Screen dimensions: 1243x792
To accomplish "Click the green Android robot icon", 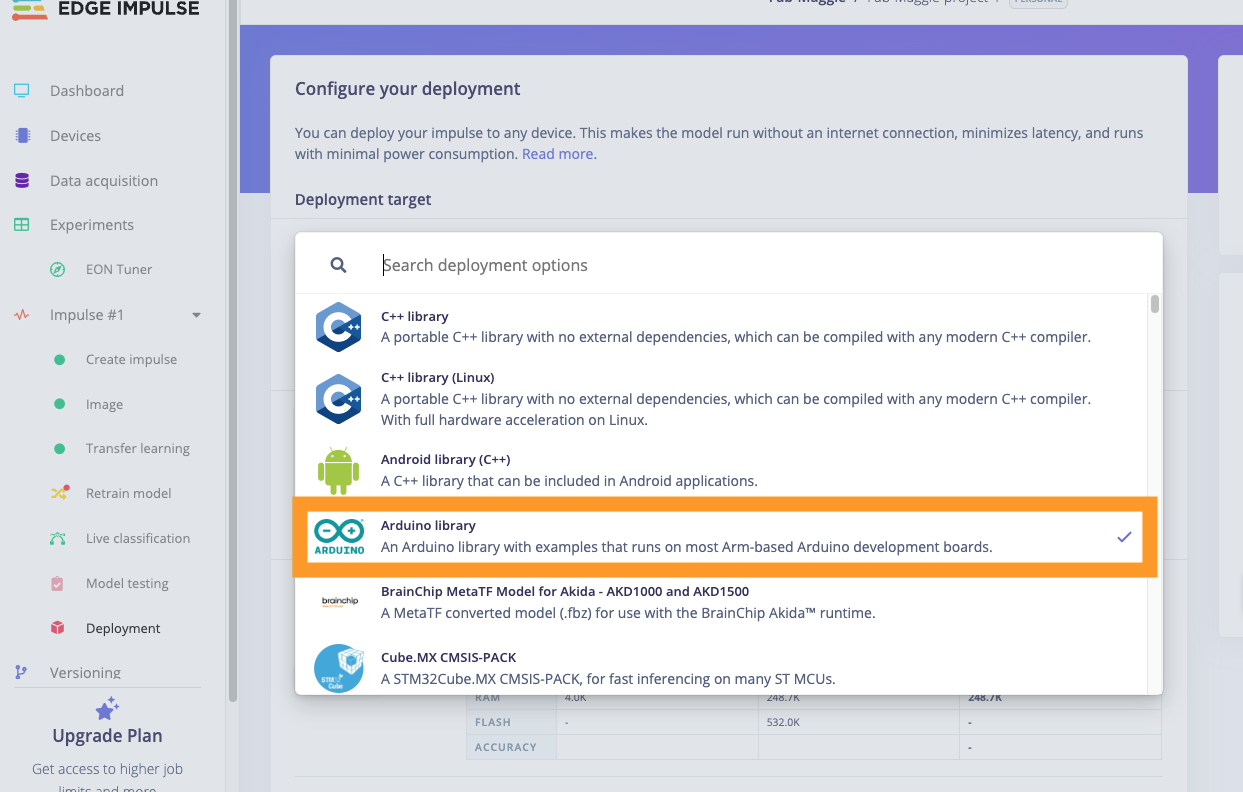I will pyautogui.click(x=338, y=470).
